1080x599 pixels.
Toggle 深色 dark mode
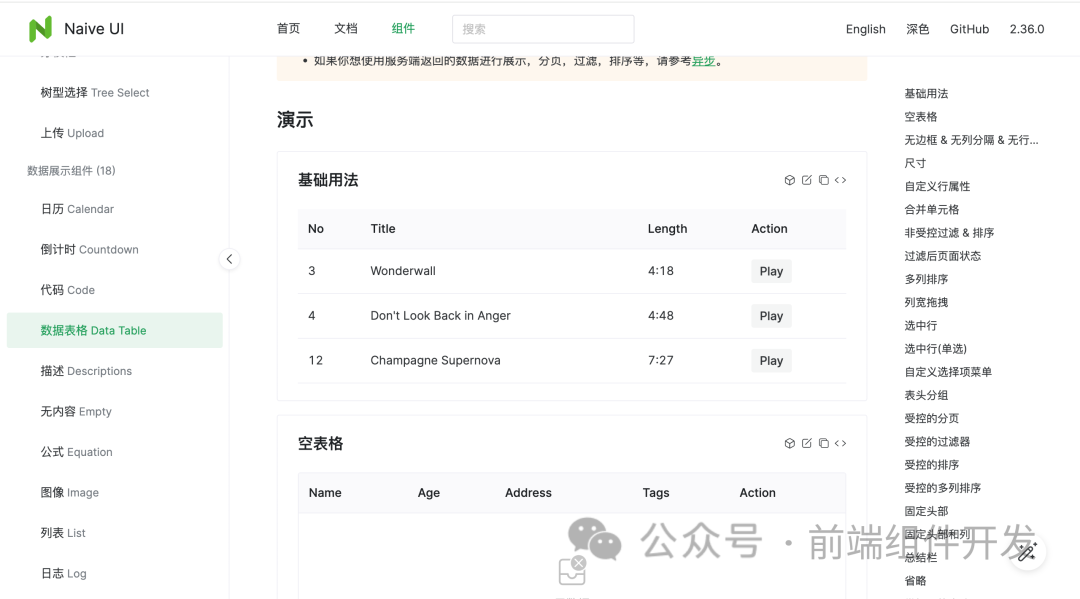917,29
